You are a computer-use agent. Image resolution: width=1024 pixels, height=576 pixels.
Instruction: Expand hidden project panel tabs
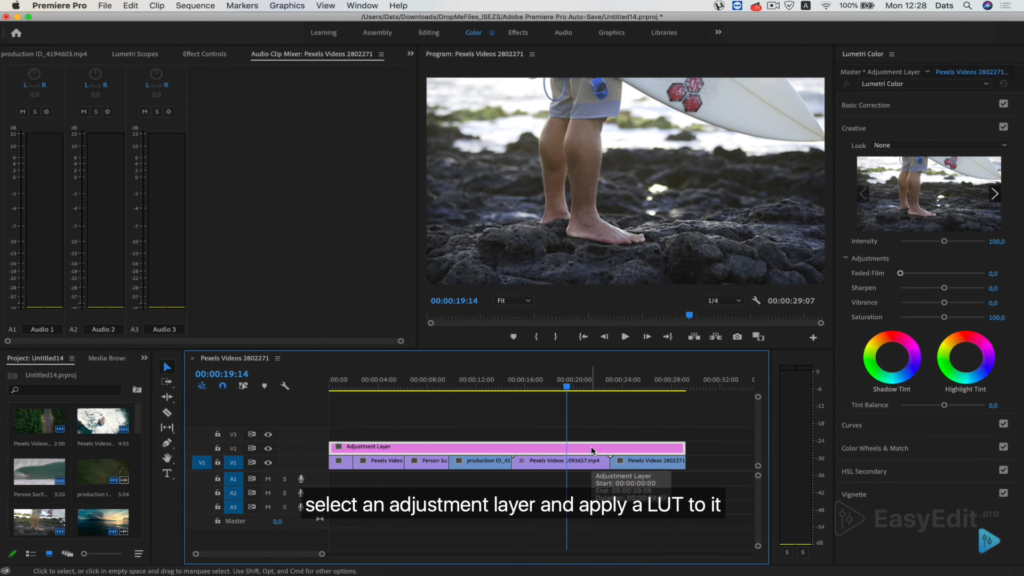tap(144, 358)
